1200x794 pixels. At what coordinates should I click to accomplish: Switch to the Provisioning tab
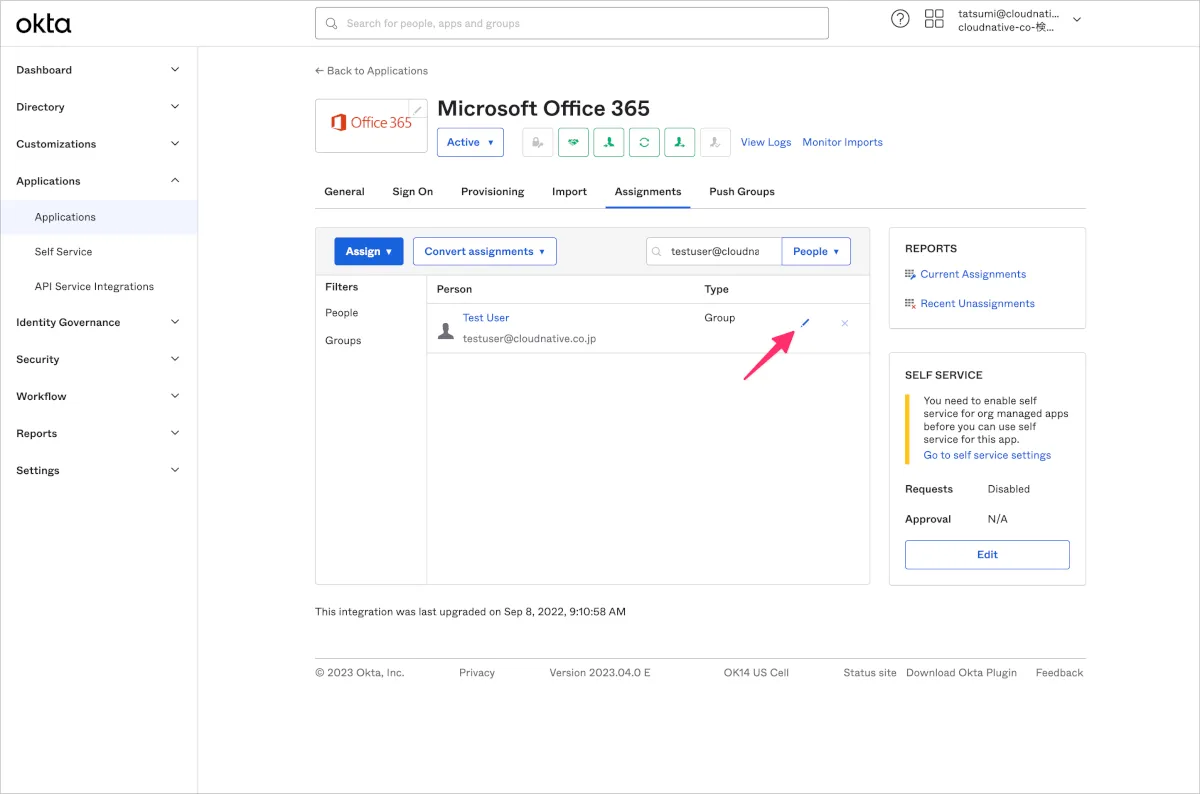[492, 192]
